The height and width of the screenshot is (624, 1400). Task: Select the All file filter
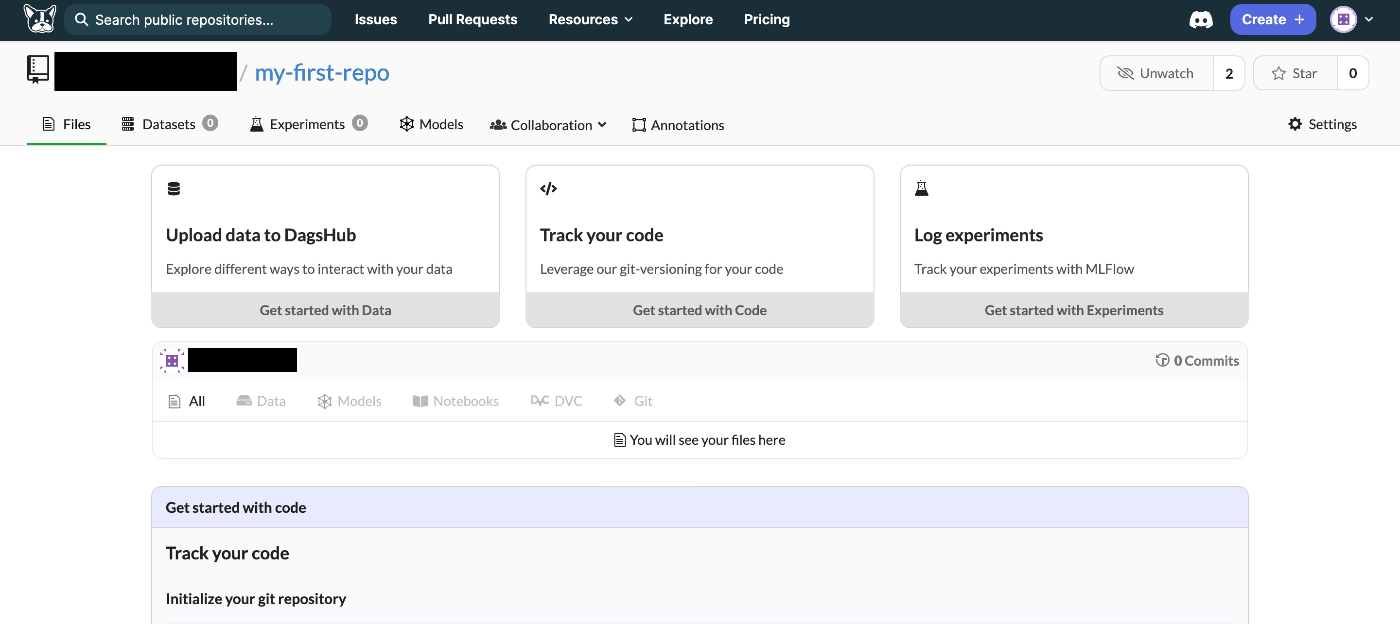click(x=187, y=401)
